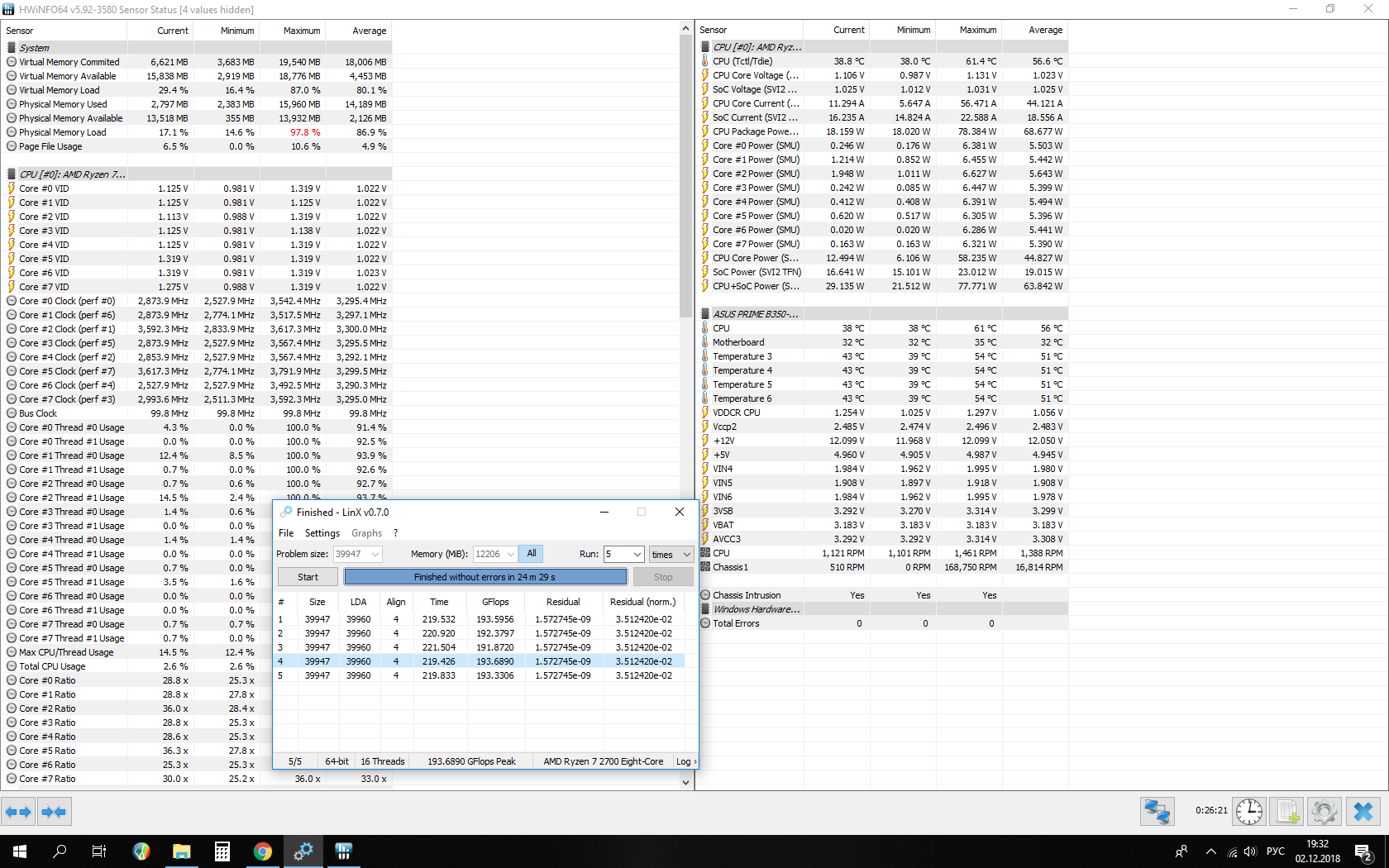Open the Windows Start menu
1389x868 pixels.
tap(20, 851)
